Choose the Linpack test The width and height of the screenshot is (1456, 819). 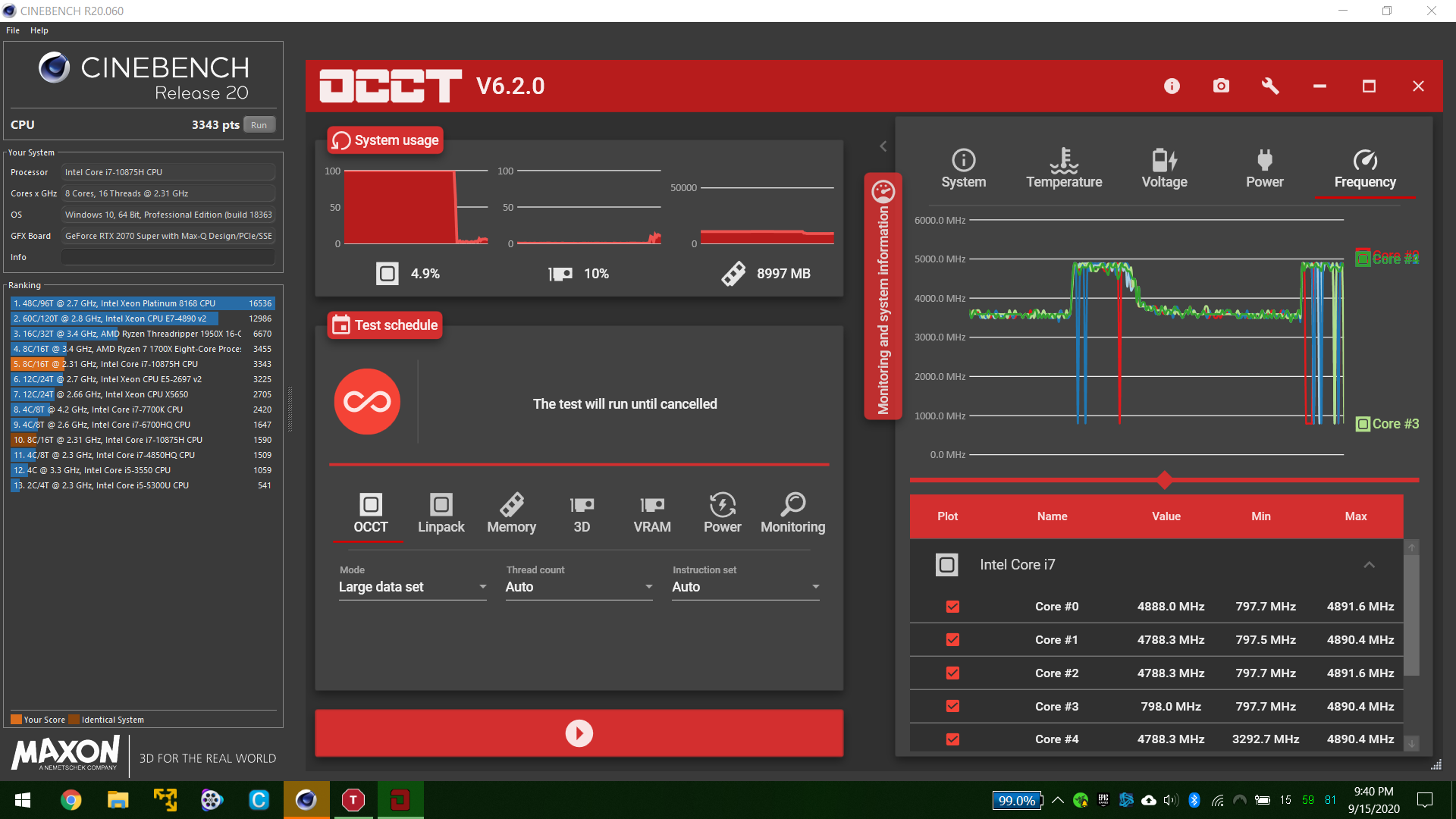point(441,513)
